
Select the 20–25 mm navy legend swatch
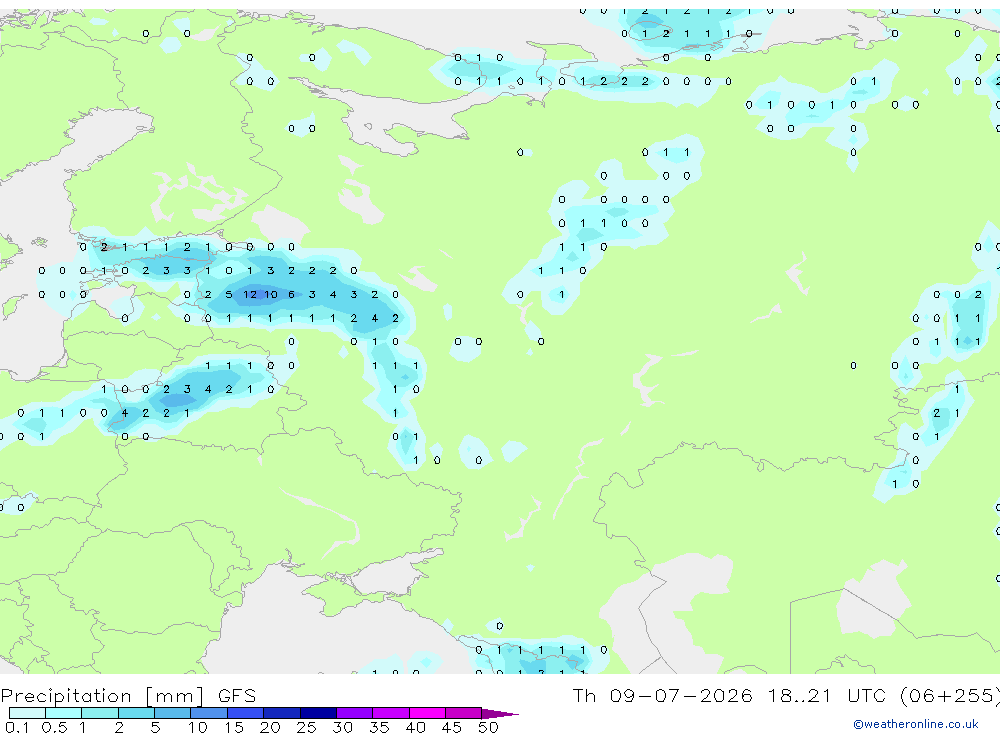[282, 713]
